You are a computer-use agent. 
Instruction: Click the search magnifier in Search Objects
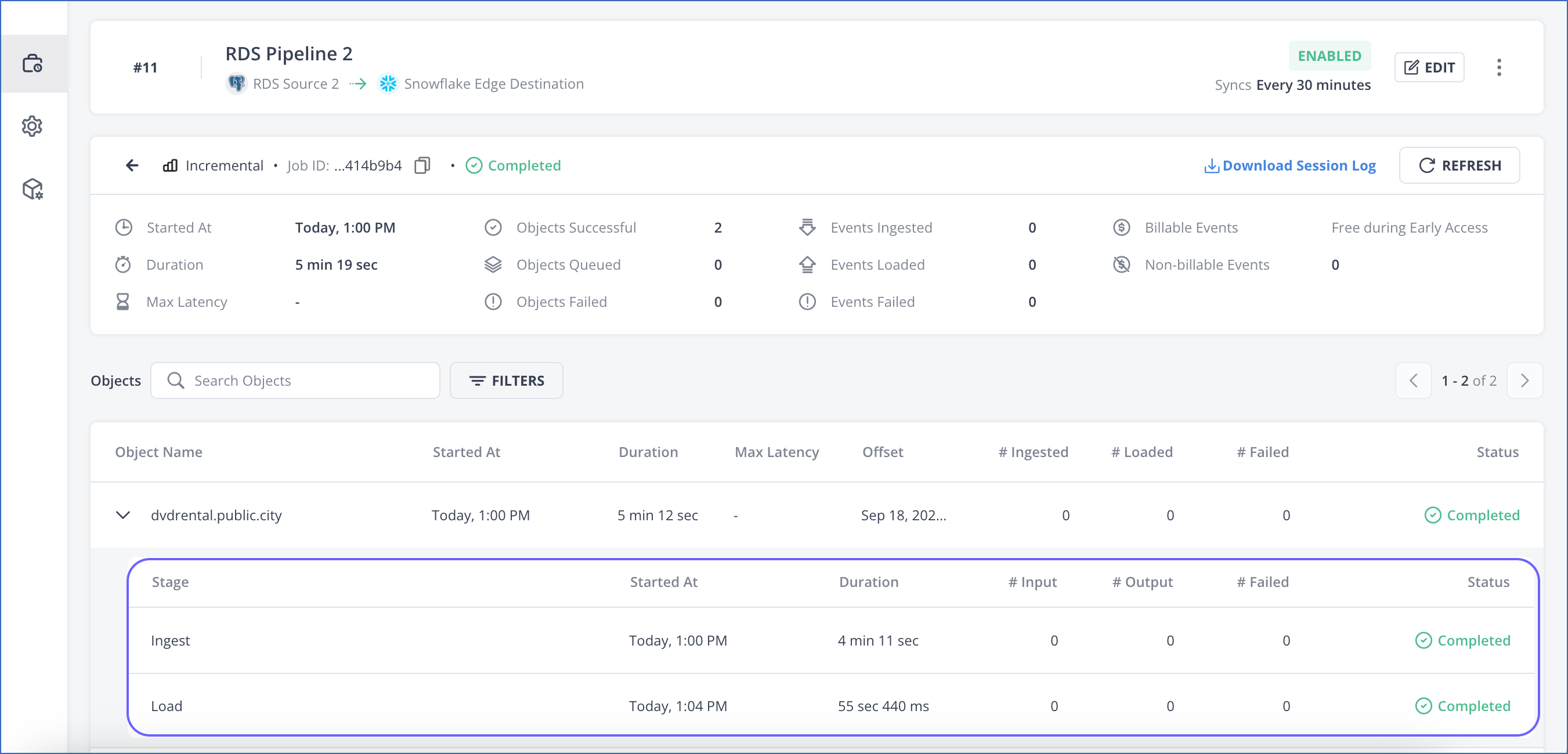176,380
